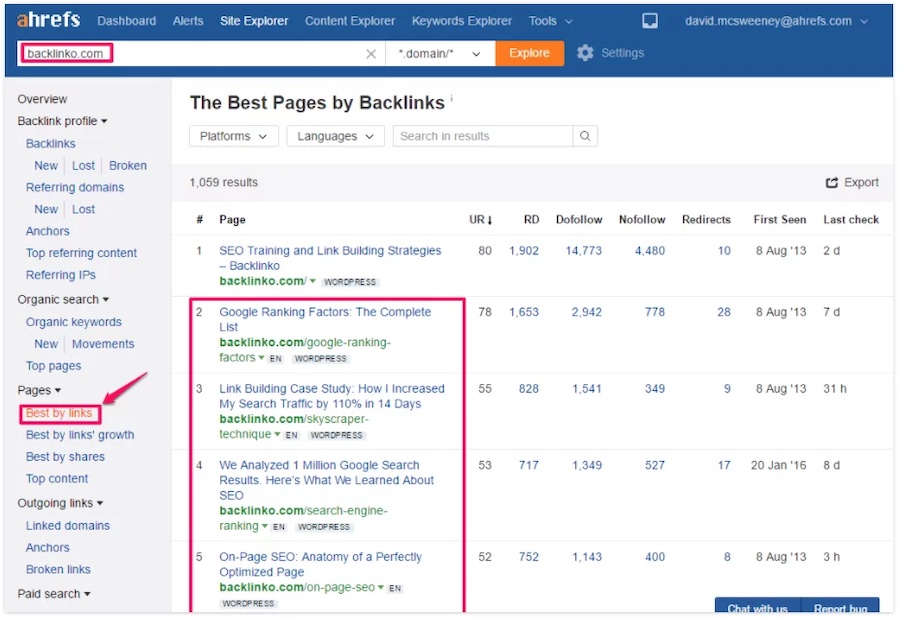900x620 pixels.
Task: Open Lost under Referring domains
Action: point(83,210)
